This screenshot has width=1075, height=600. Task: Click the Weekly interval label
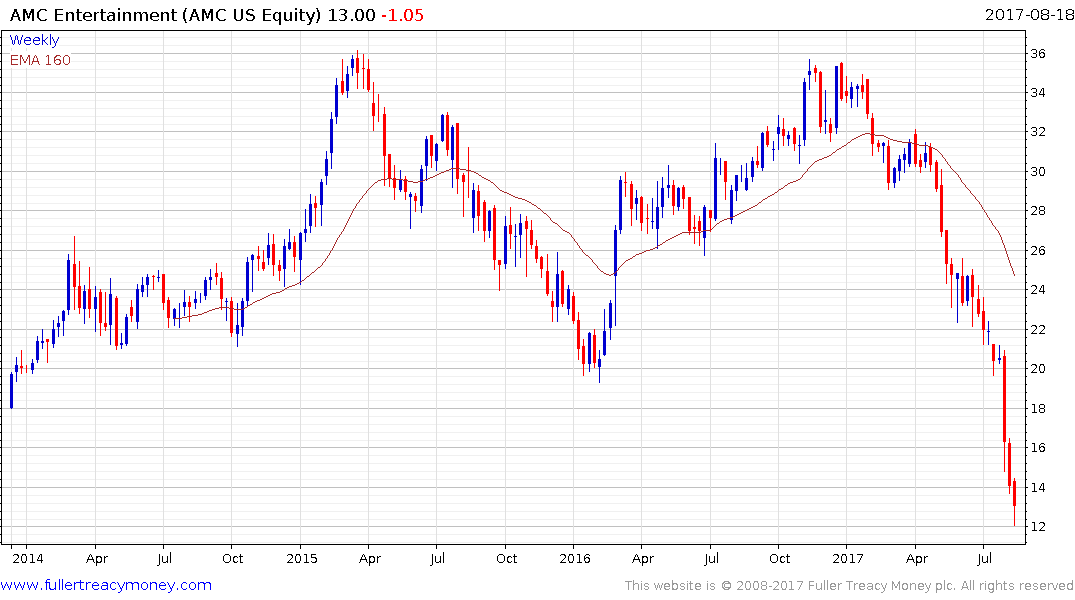[x=34, y=40]
